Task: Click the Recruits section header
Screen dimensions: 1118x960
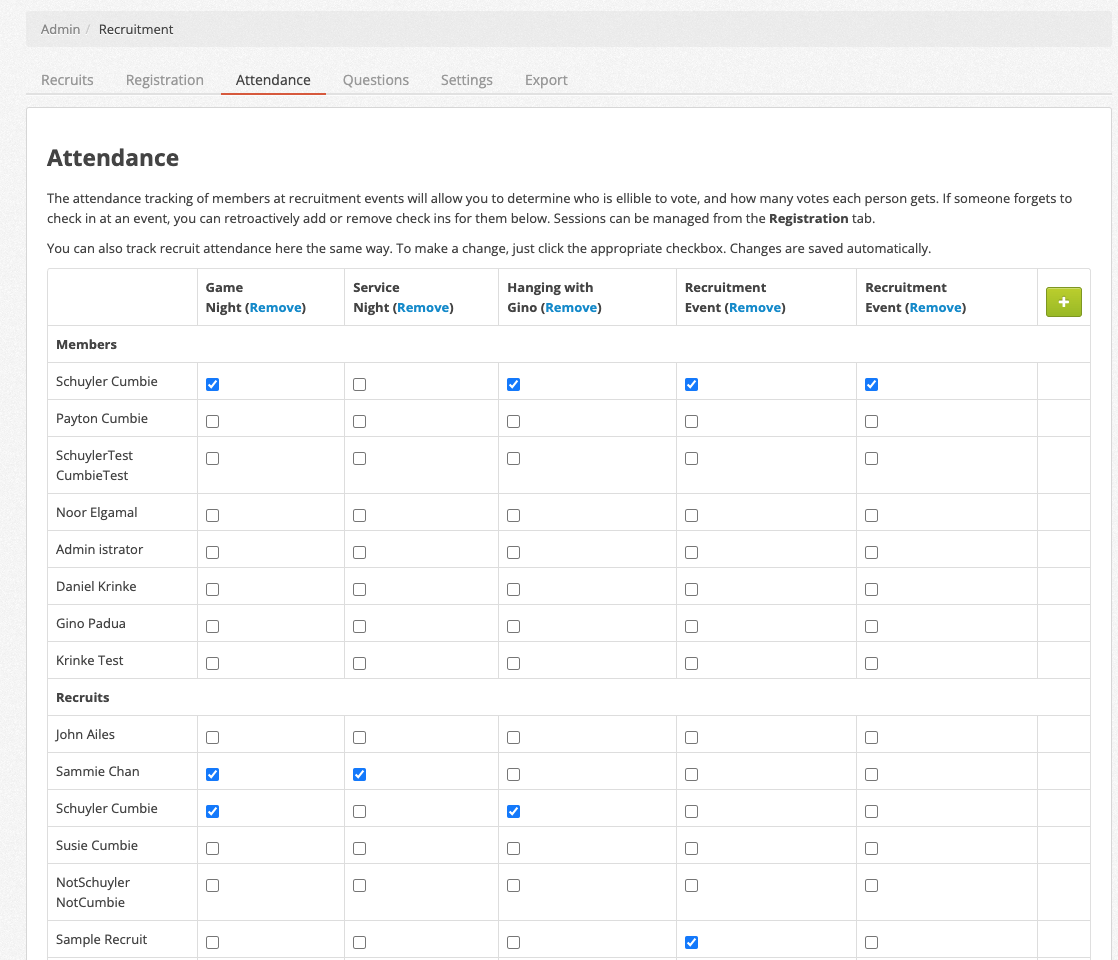Action: pyautogui.click(x=83, y=698)
